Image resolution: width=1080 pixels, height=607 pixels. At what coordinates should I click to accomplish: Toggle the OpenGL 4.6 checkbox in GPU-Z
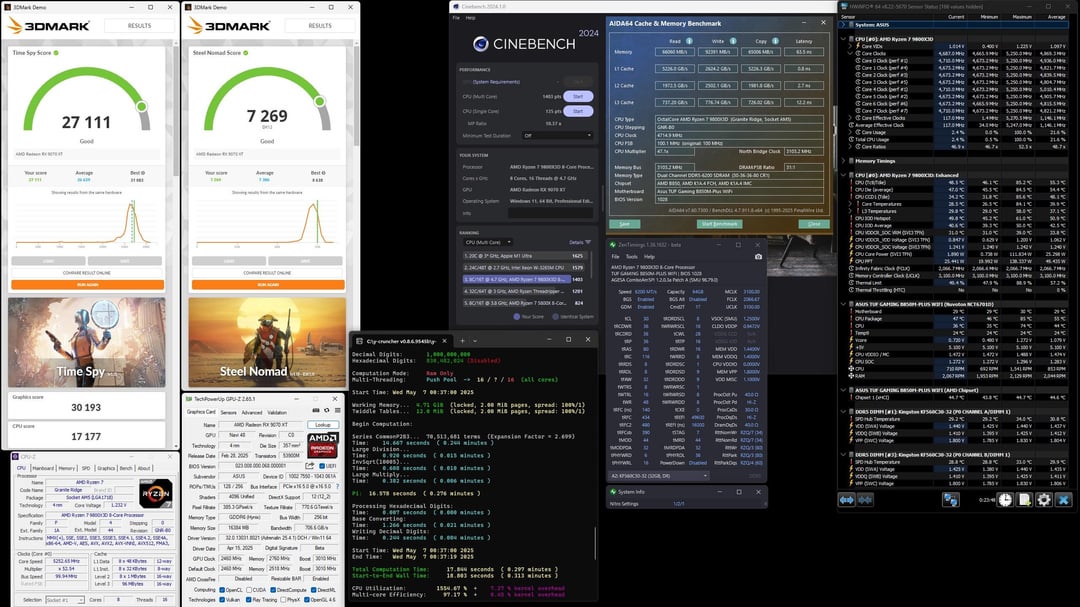(307, 599)
